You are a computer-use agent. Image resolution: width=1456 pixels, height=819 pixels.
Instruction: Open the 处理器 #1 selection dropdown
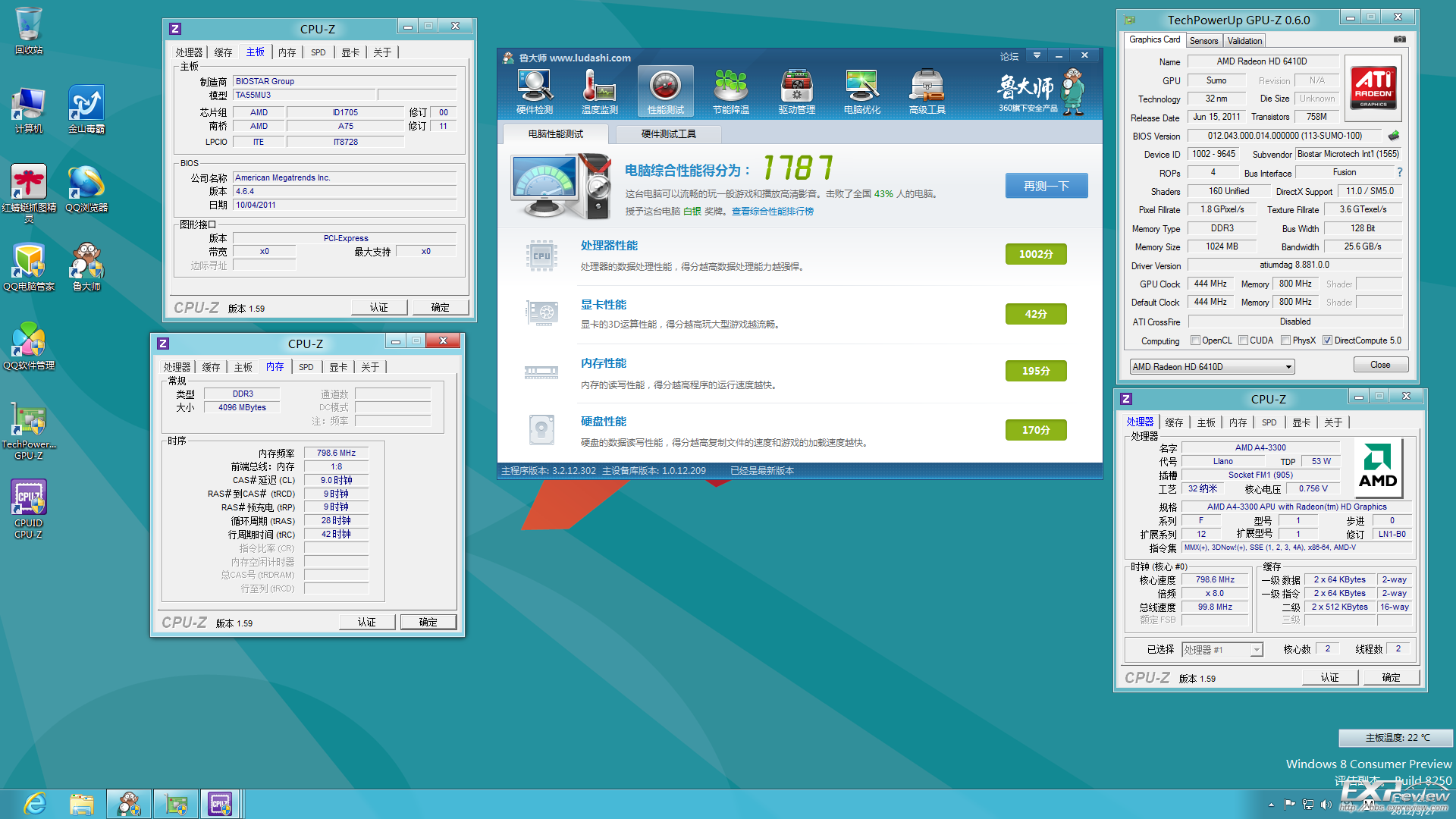point(1222,650)
